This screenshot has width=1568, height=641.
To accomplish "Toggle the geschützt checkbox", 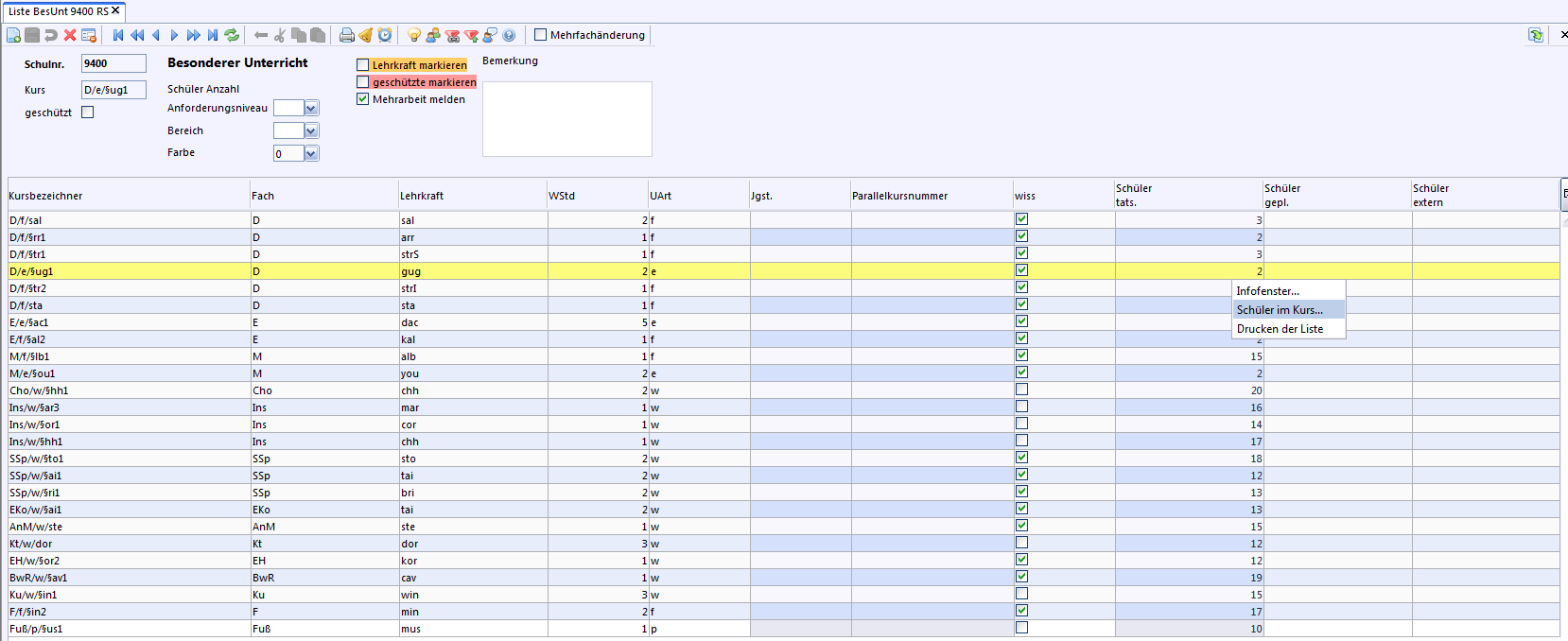I will 88,113.
